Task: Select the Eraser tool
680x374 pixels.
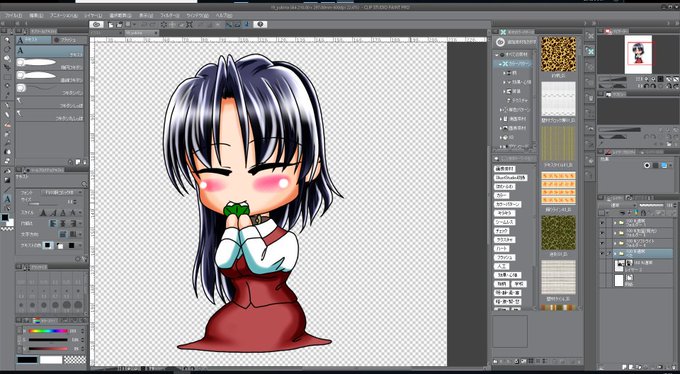Action: pos(7,152)
